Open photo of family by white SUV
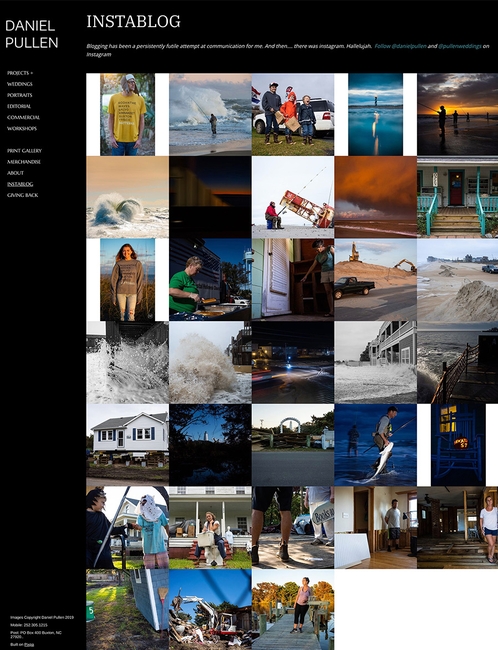498x650 pixels. [293, 115]
